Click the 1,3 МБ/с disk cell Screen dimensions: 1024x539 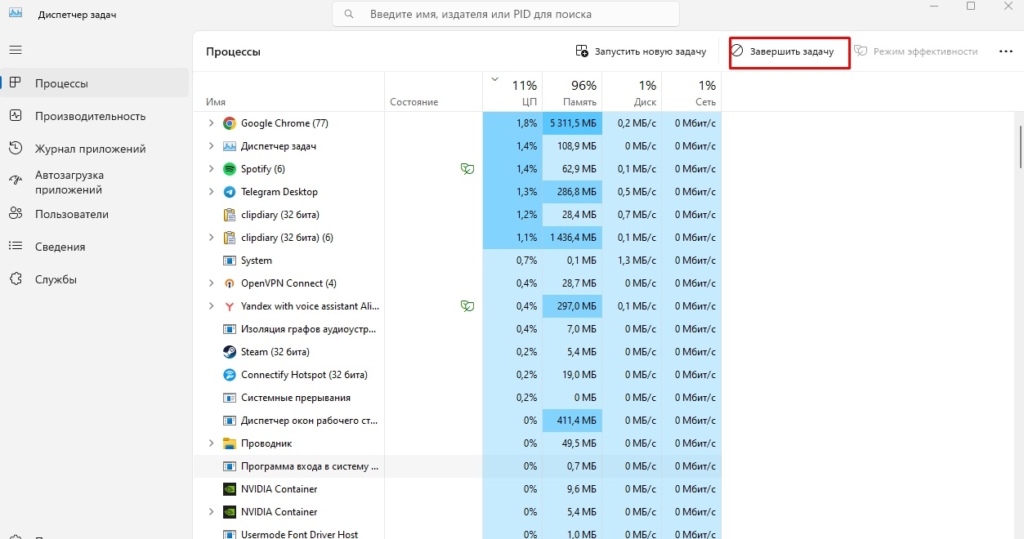point(632,260)
